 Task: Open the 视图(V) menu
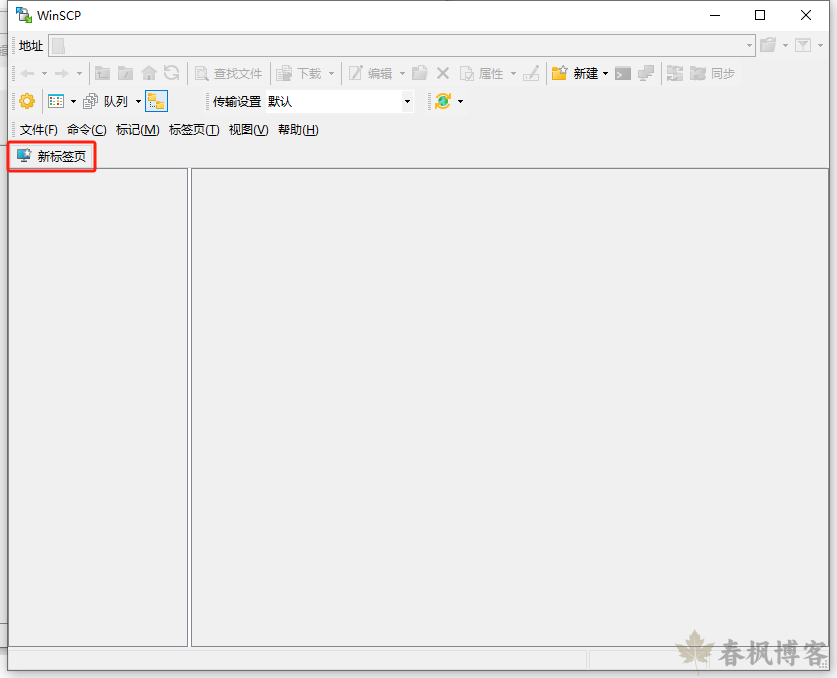click(248, 130)
